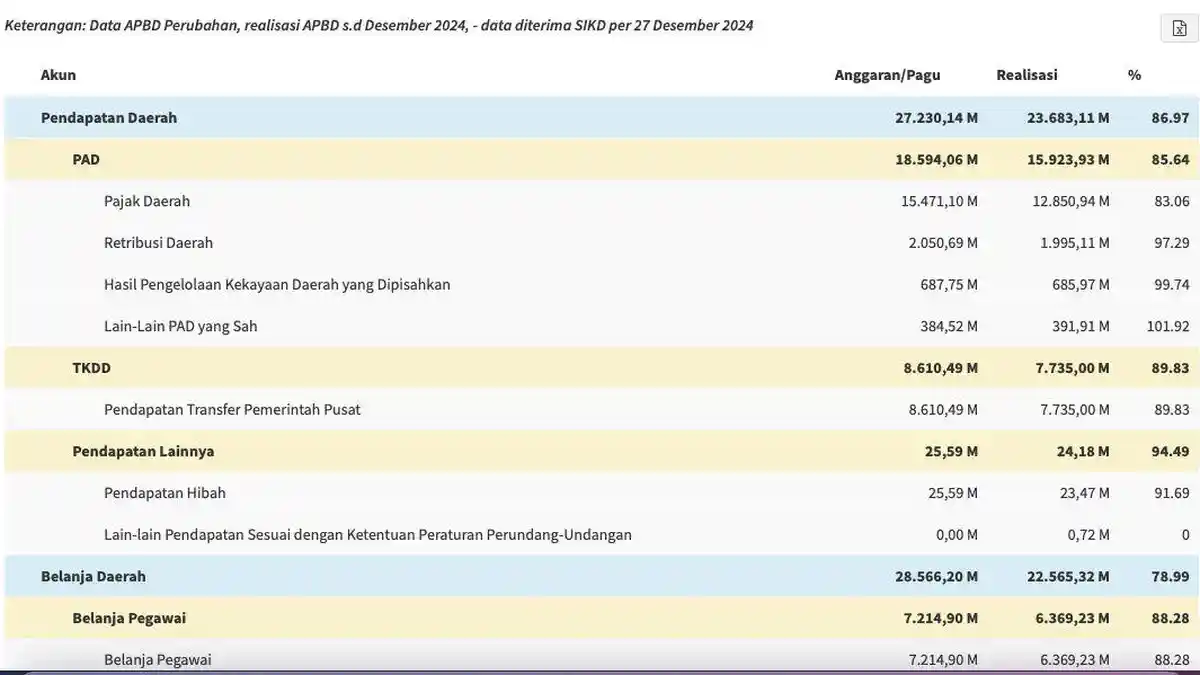The image size is (1200, 675).
Task: Click the 685,97 M realization value
Action: click(x=1081, y=284)
